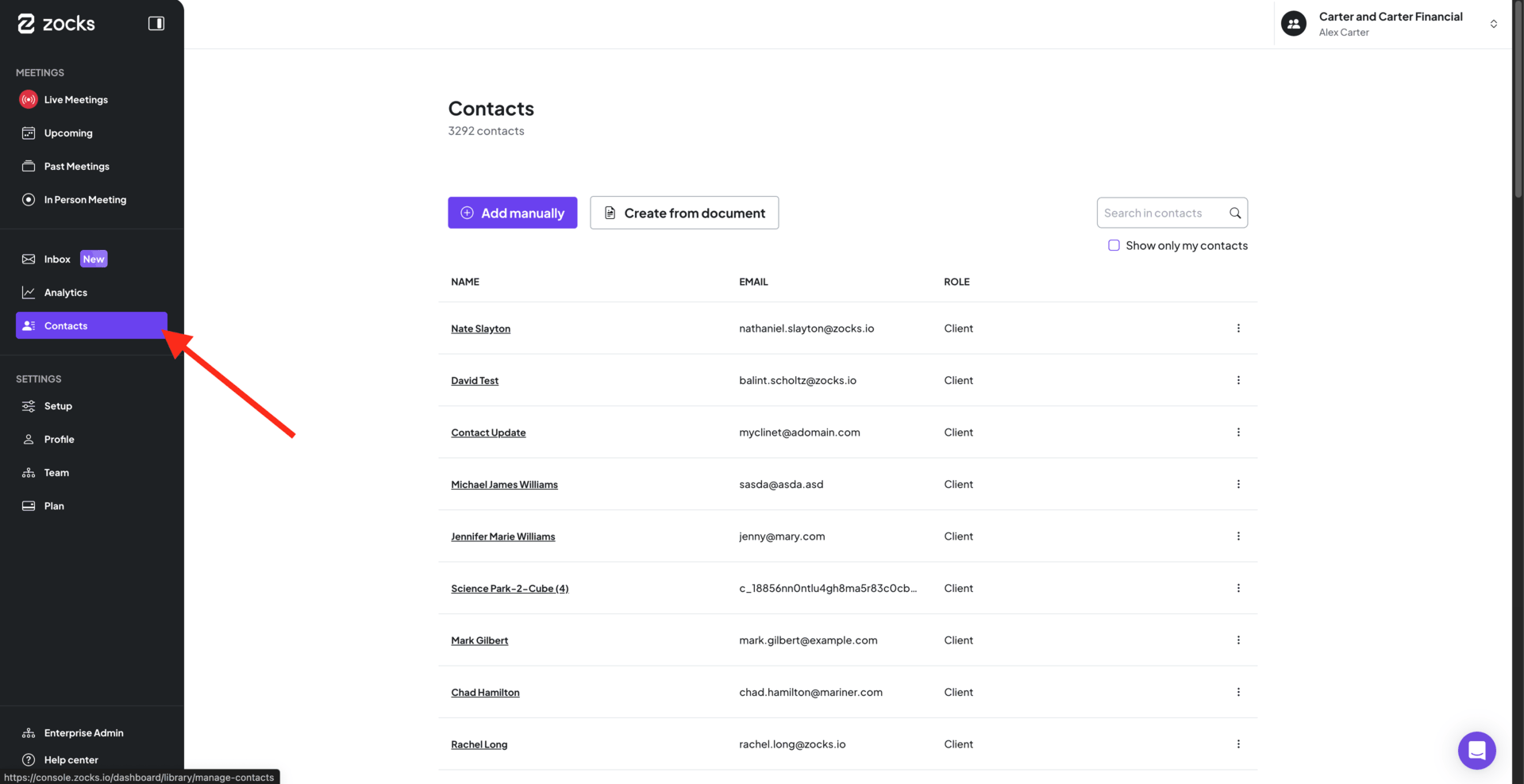Click the Zocks logo
Screen dimensions: 1524x784
point(56,24)
